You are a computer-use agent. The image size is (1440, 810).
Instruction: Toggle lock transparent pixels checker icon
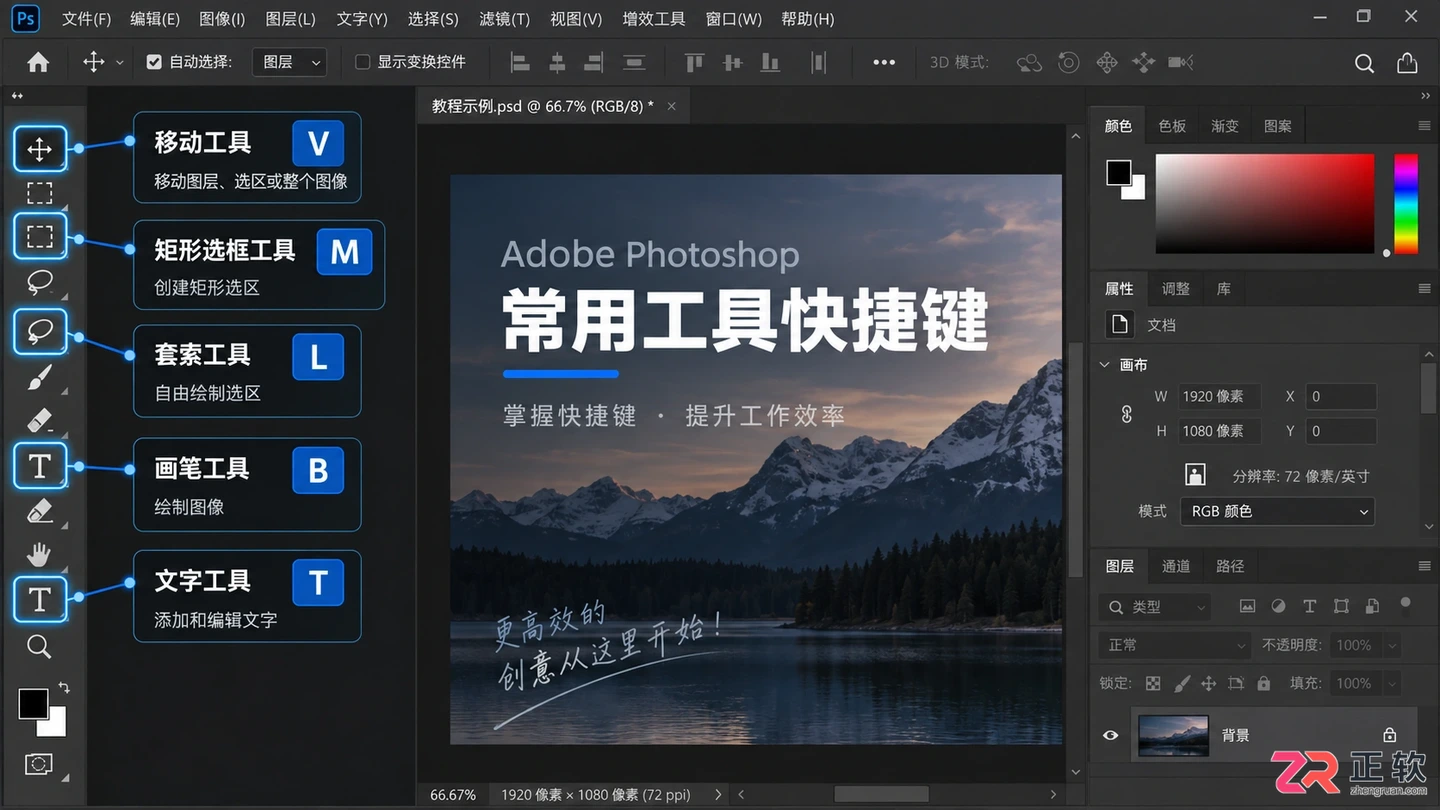pyautogui.click(x=1153, y=683)
